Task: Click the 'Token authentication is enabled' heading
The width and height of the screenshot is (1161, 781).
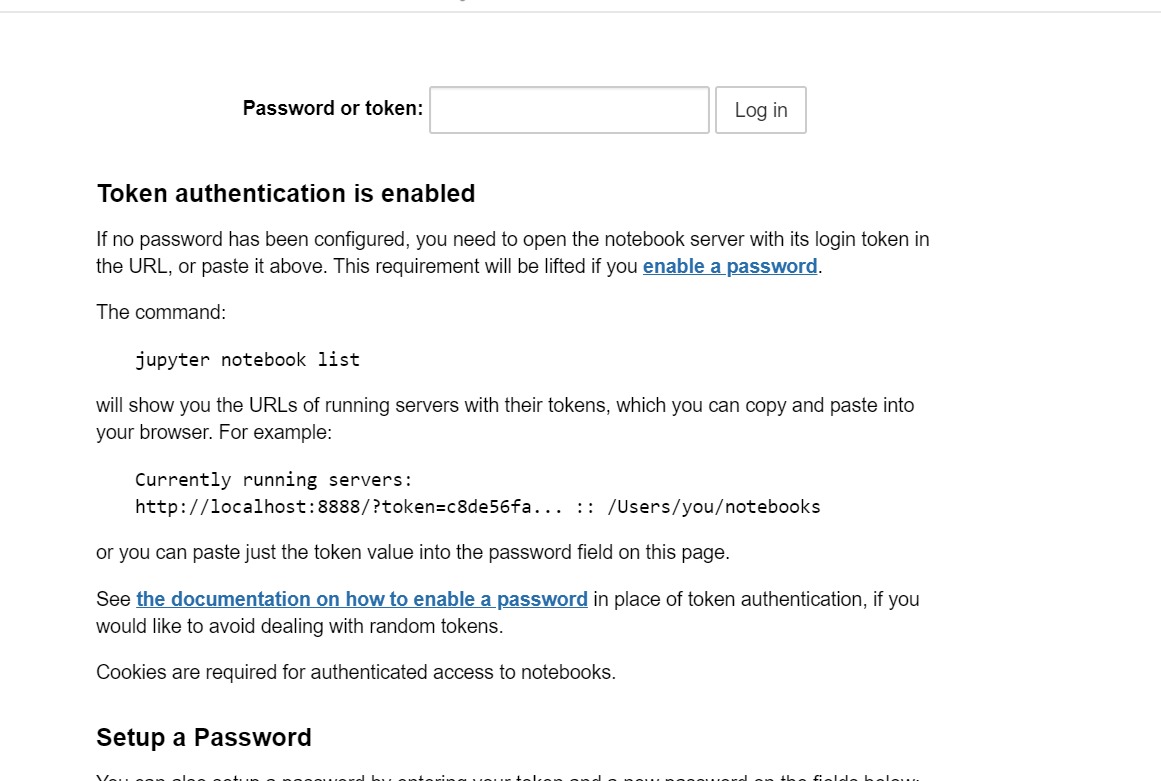Action: [x=286, y=193]
